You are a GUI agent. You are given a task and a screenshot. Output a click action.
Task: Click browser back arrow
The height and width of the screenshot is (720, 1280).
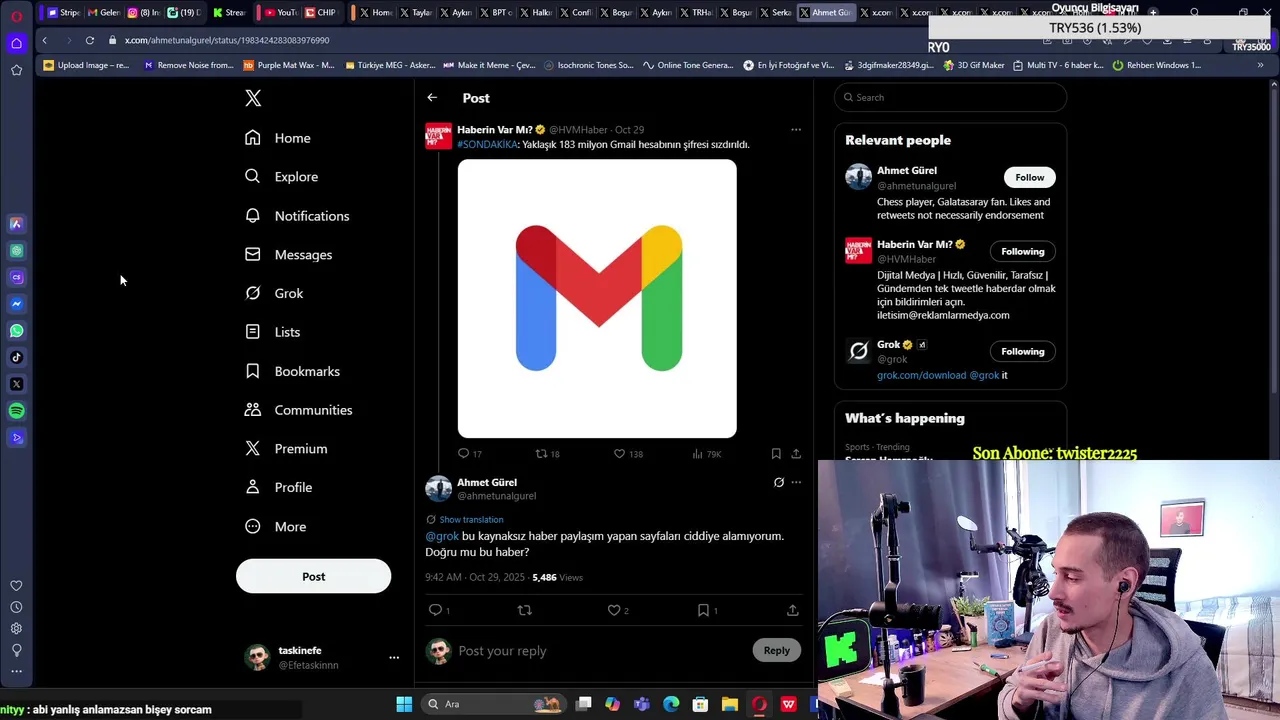pyautogui.click(x=44, y=40)
